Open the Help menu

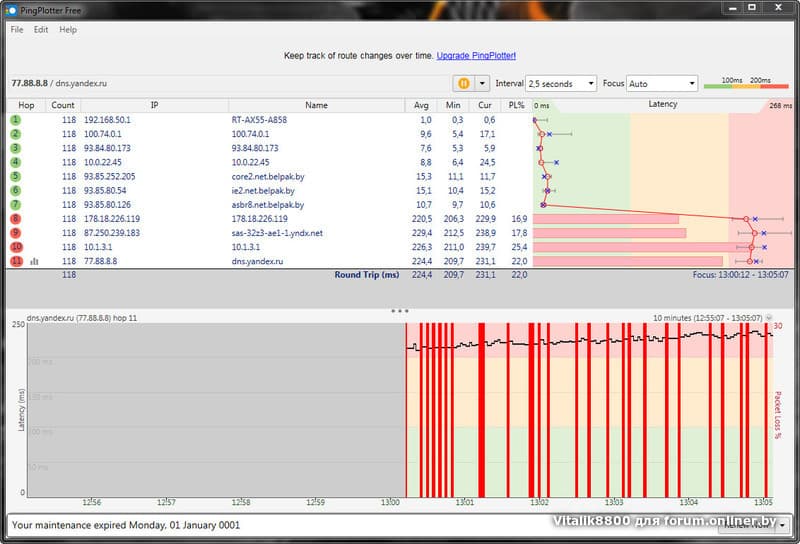pyautogui.click(x=68, y=30)
